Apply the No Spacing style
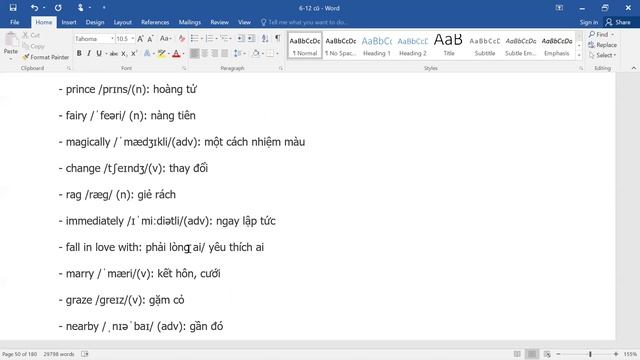This screenshot has height=360, width=640. tap(341, 46)
